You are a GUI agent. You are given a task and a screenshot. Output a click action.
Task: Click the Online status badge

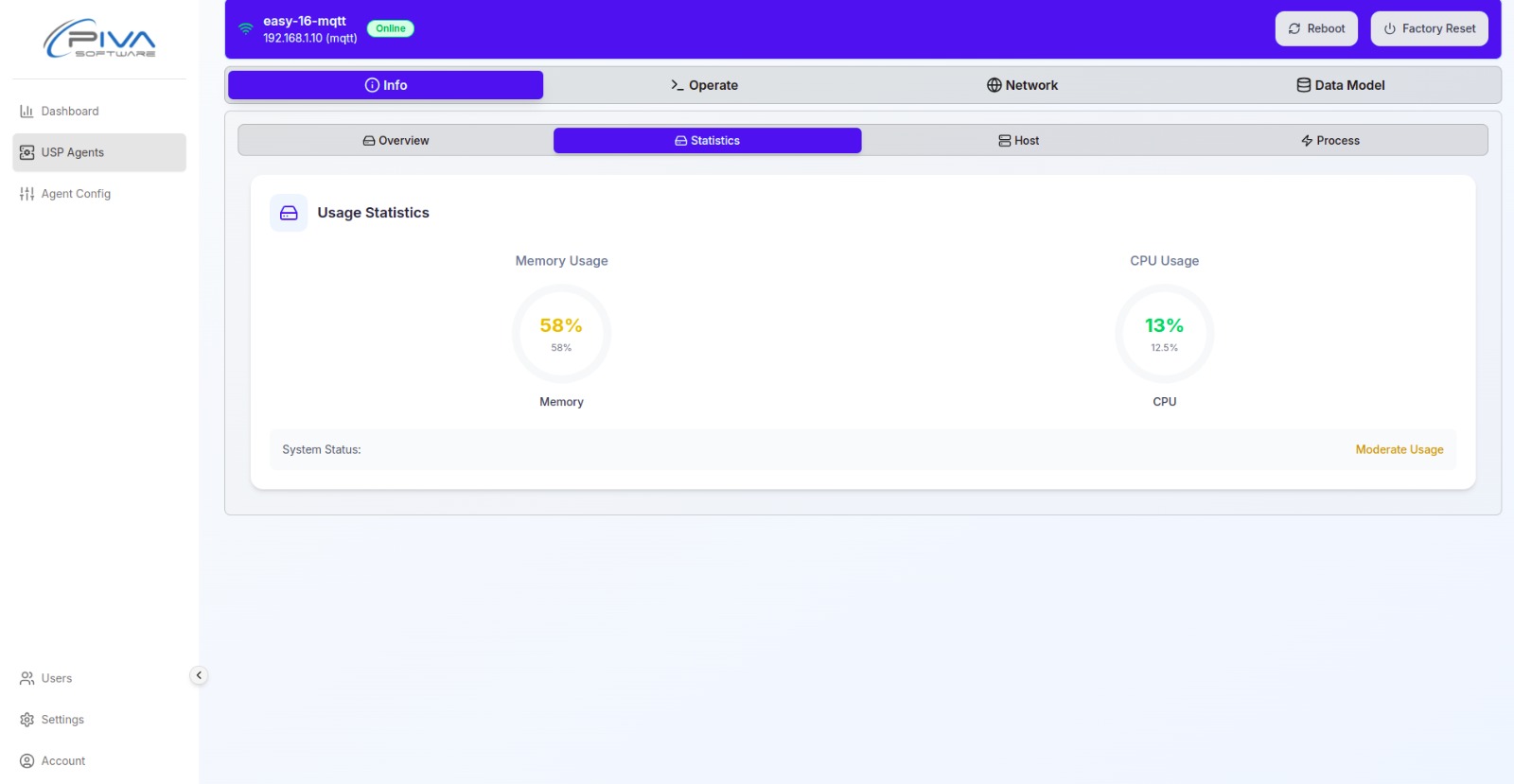[x=390, y=28]
